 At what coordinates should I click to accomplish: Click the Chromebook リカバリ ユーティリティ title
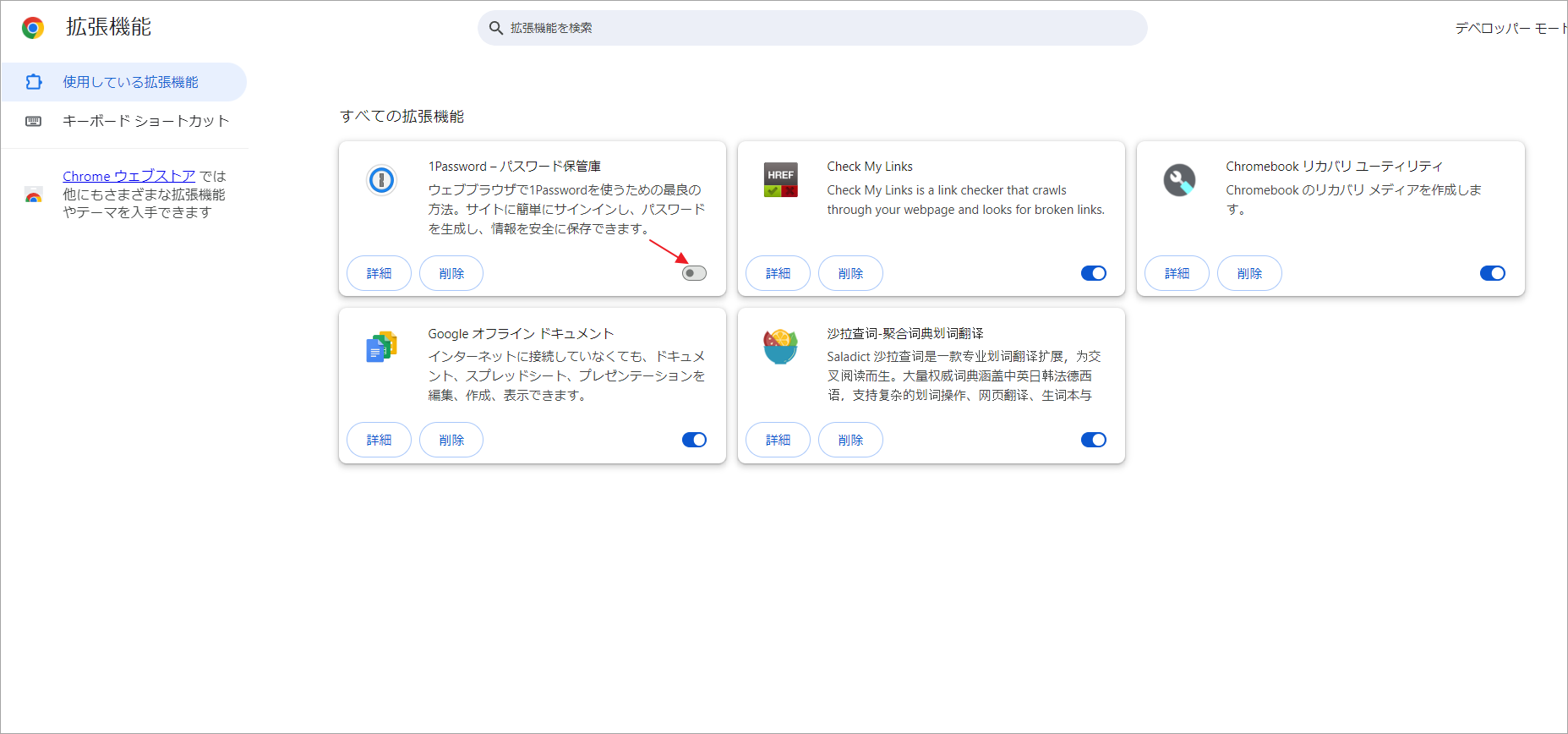1334,167
